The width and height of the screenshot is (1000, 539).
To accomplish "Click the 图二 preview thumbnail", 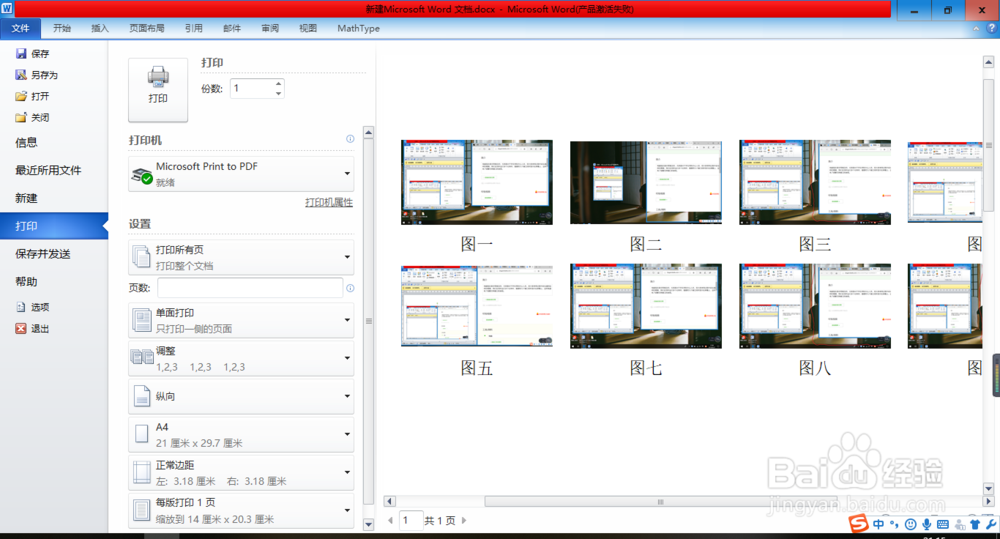I will (x=645, y=182).
